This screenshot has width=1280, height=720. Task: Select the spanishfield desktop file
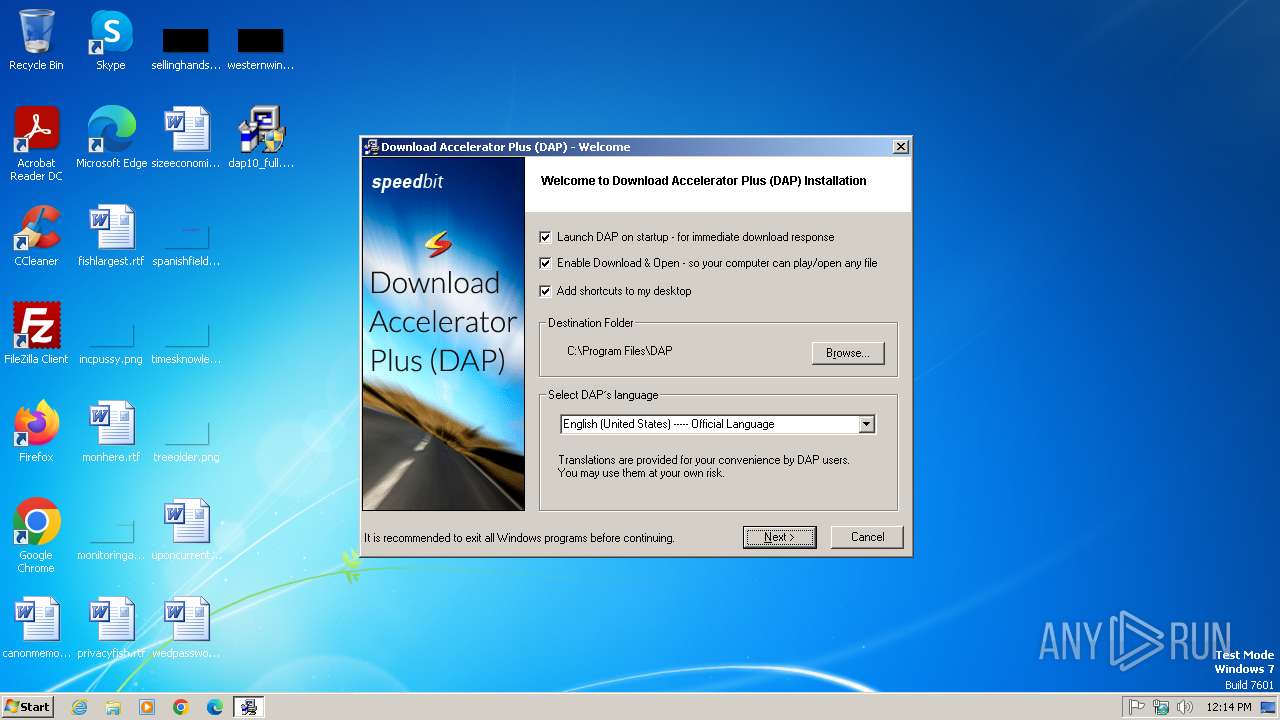point(186,244)
